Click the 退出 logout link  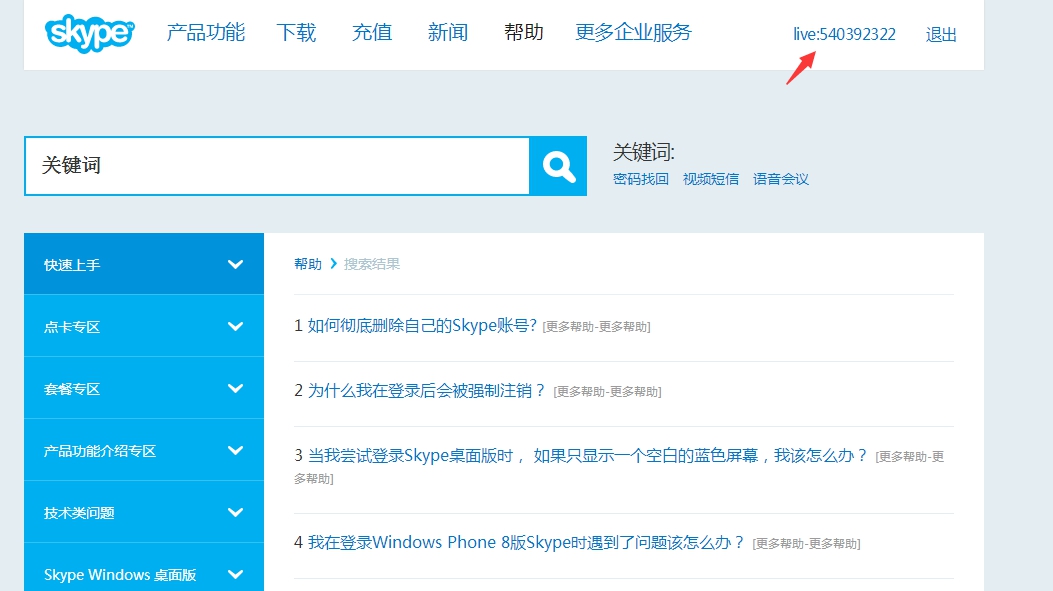click(940, 33)
